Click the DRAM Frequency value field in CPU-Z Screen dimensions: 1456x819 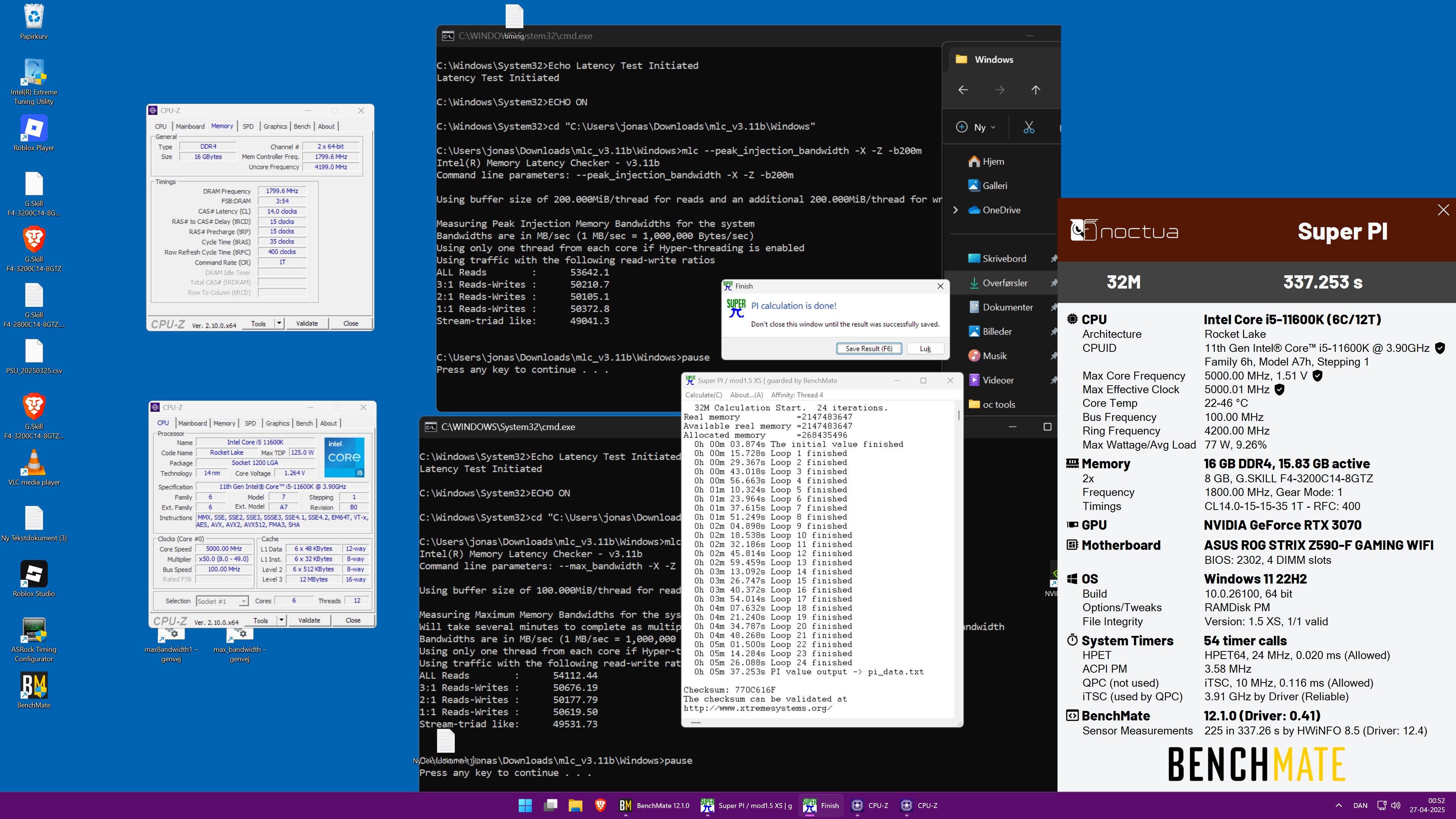pyautogui.click(x=282, y=191)
